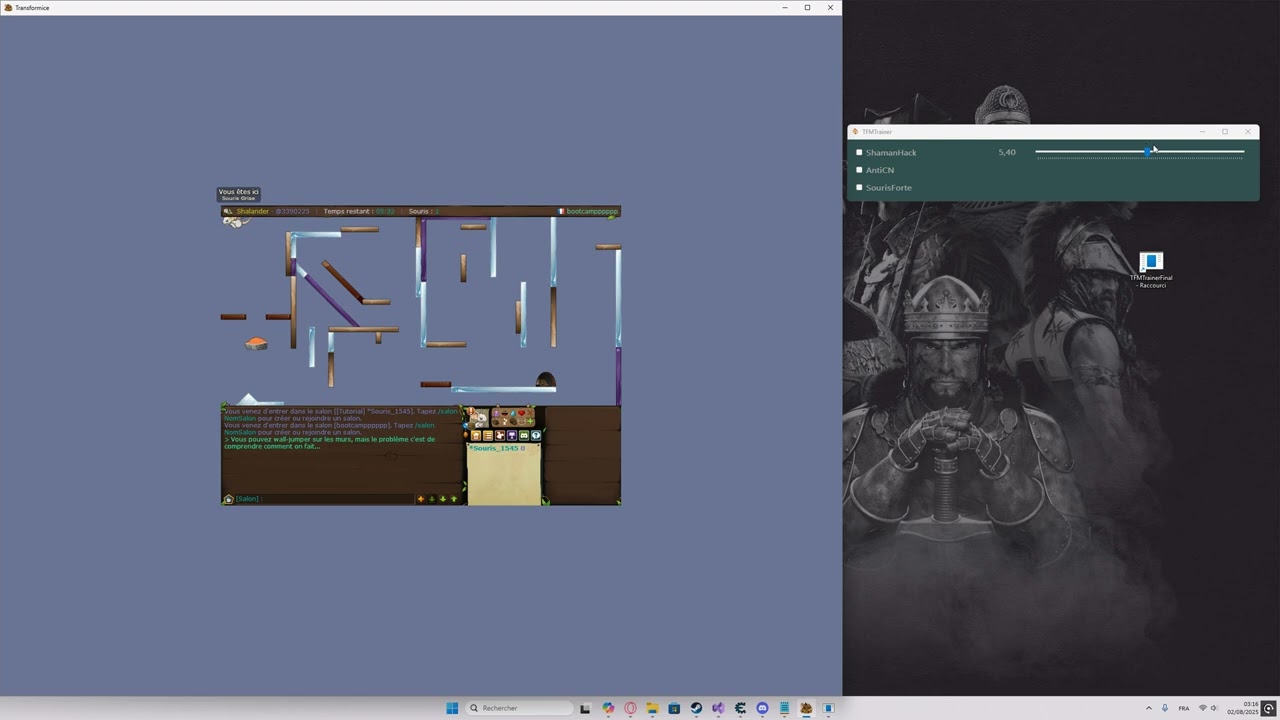This screenshot has height=720, width=1280.
Task: Click the shop icon in Transformice toolbar
Action: coord(476,435)
